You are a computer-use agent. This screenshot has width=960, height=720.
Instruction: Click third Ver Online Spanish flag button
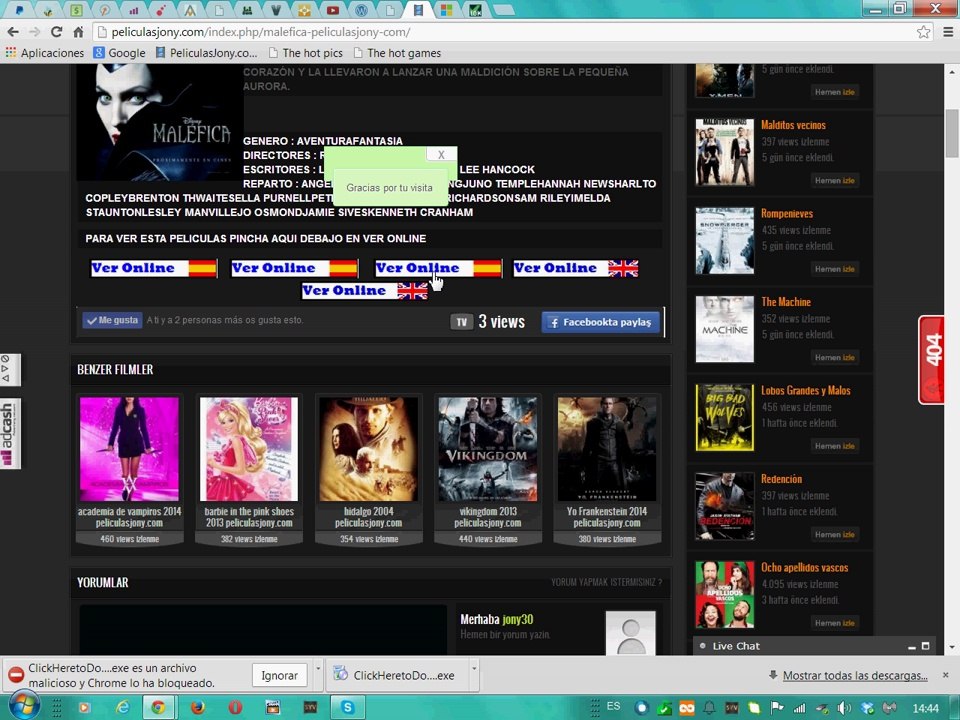438,268
